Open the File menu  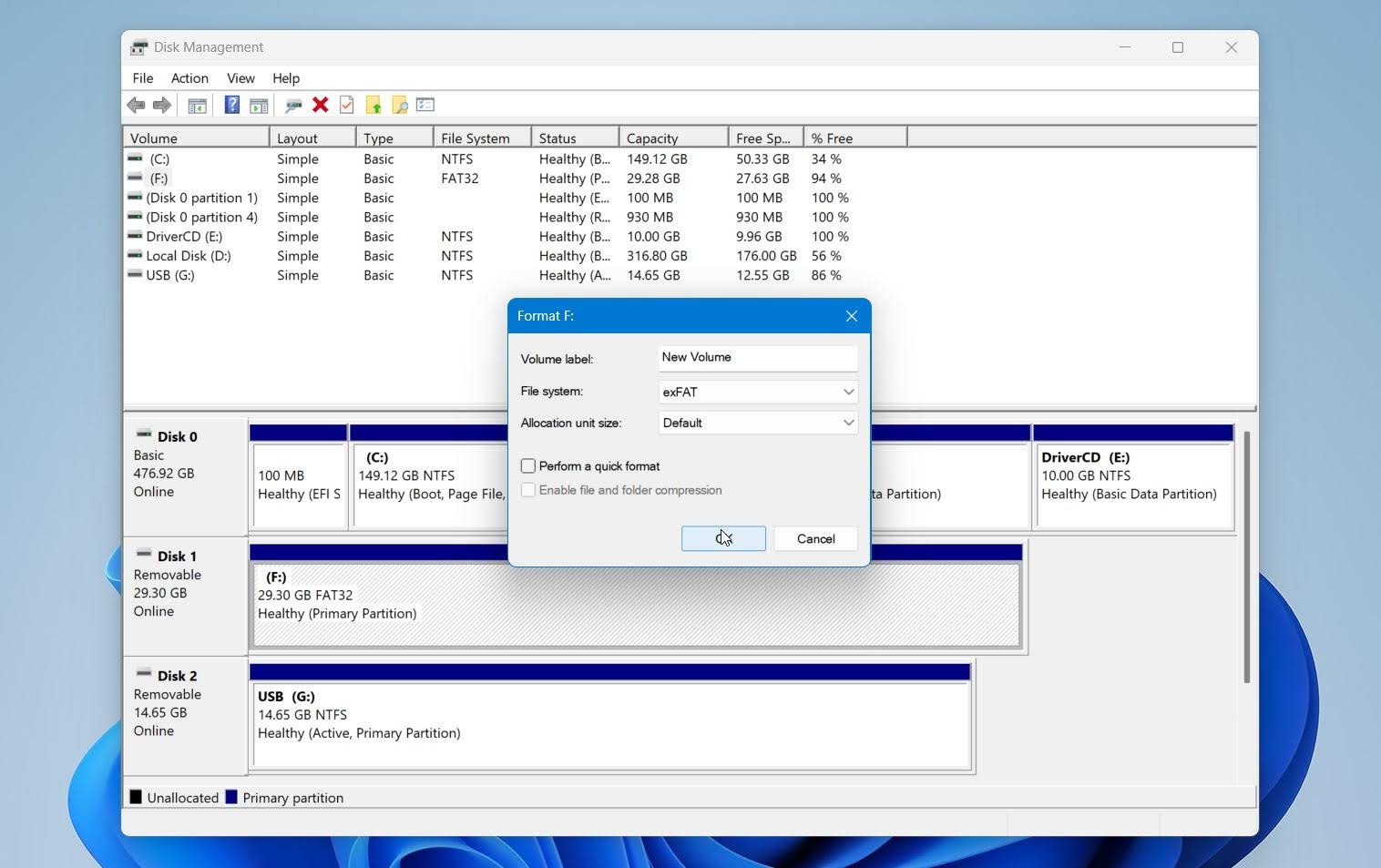click(142, 78)
